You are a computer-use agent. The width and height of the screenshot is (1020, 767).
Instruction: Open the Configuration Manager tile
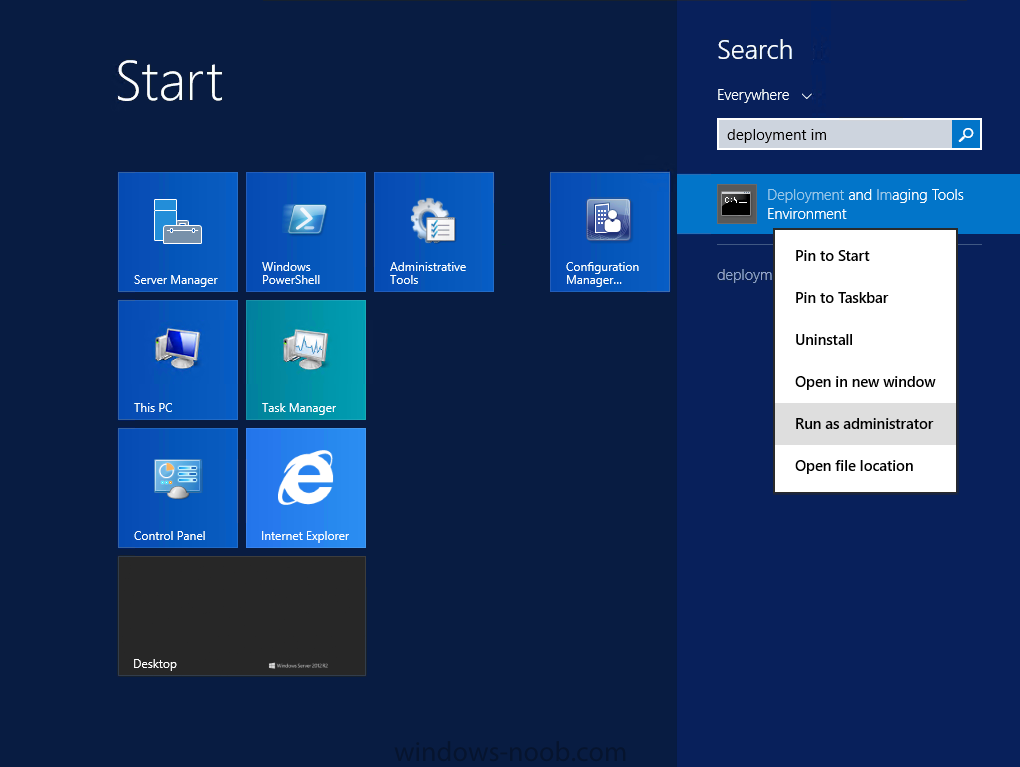610,232
